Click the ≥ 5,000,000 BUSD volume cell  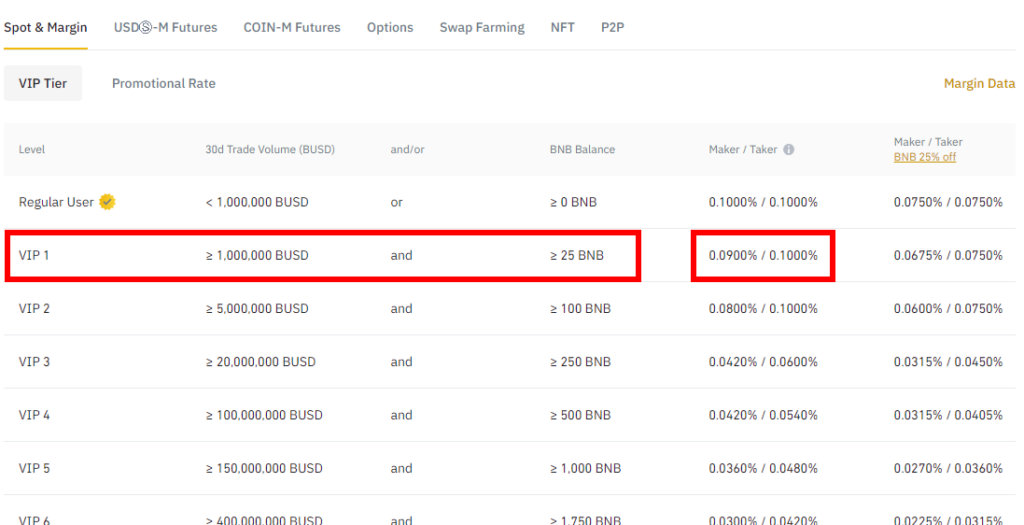[x=257, y=308]
